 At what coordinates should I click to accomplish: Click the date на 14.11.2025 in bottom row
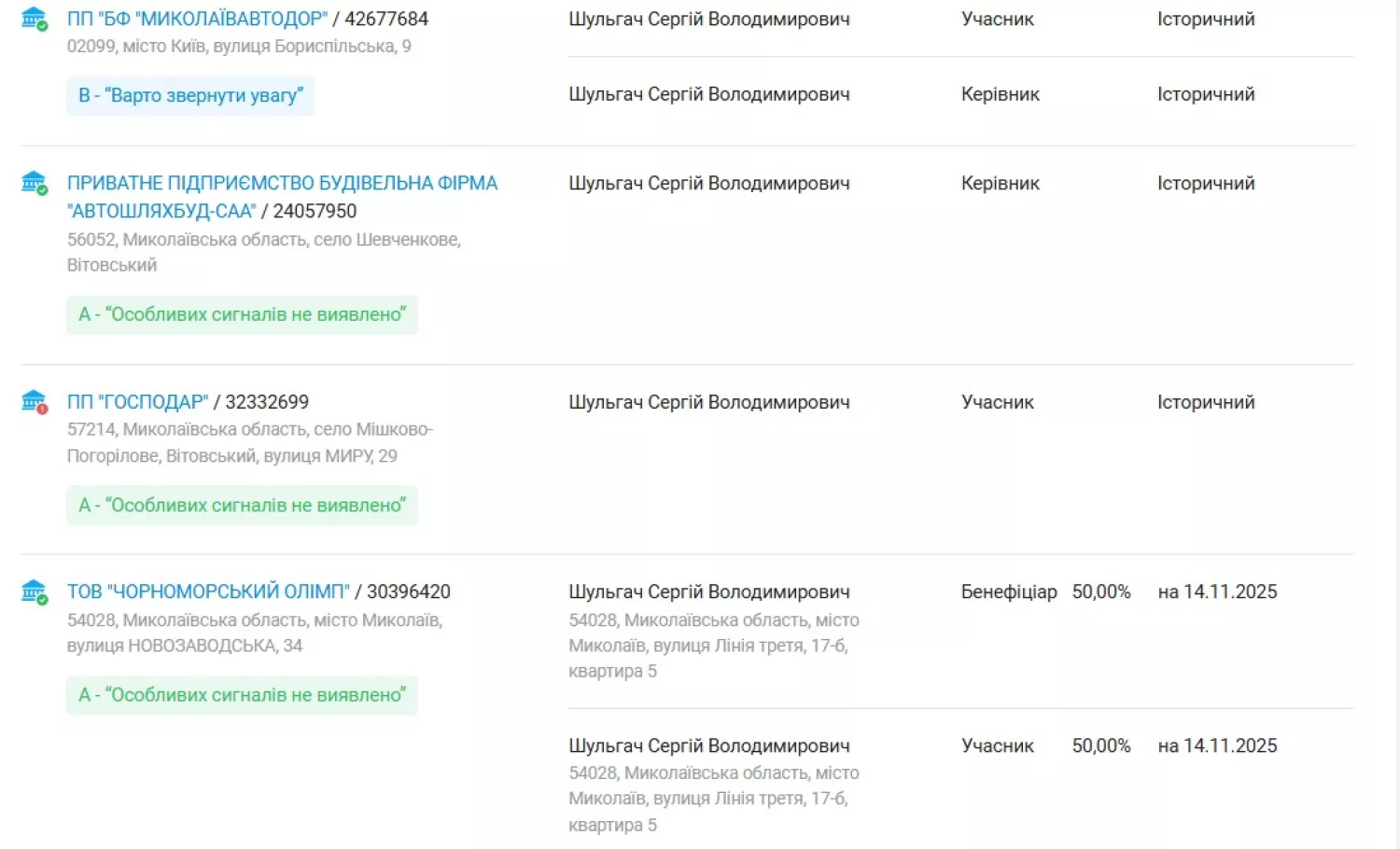click(1216, 745)
